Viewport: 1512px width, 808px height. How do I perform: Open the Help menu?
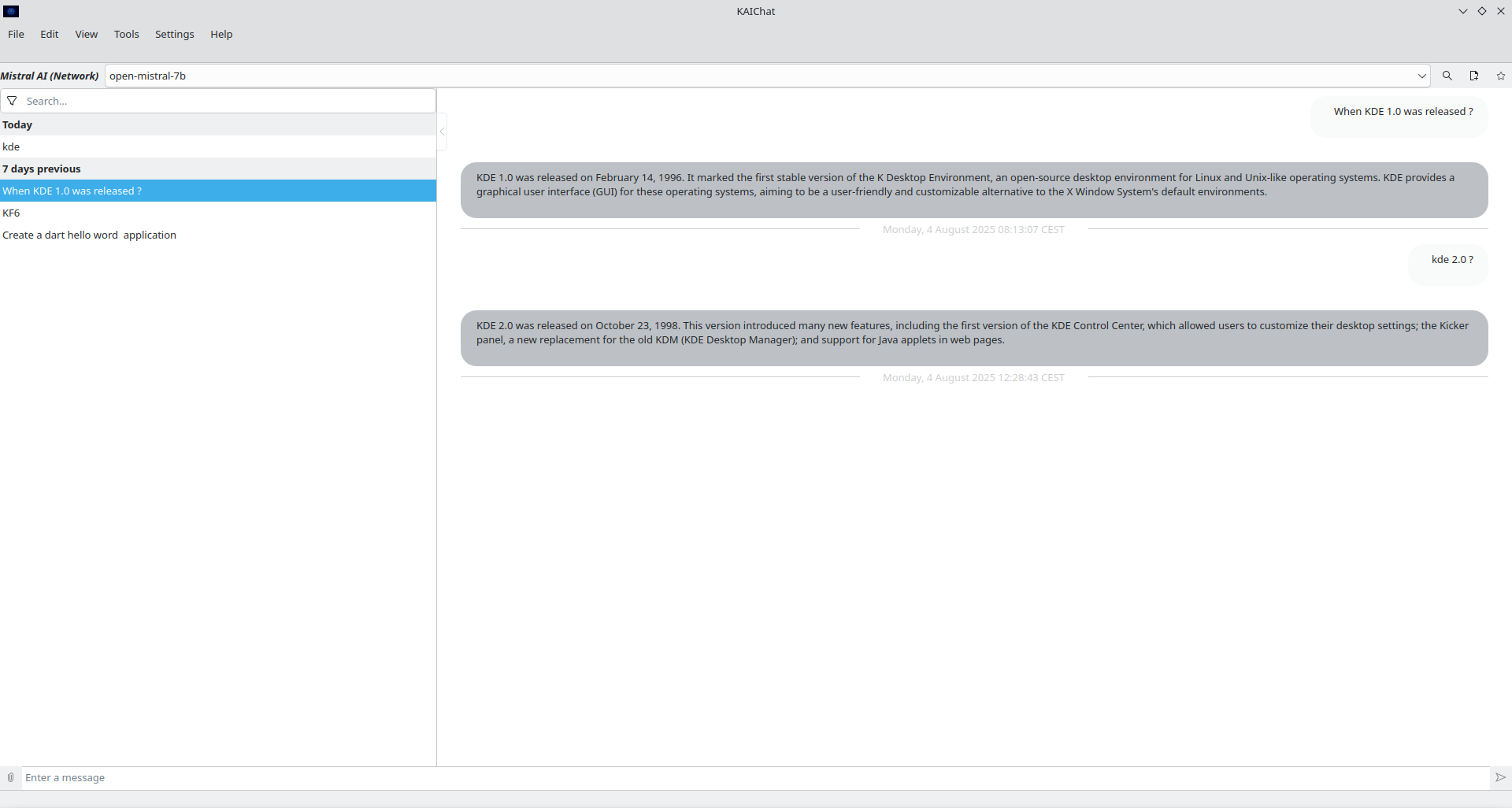click(x=220, y=34)
